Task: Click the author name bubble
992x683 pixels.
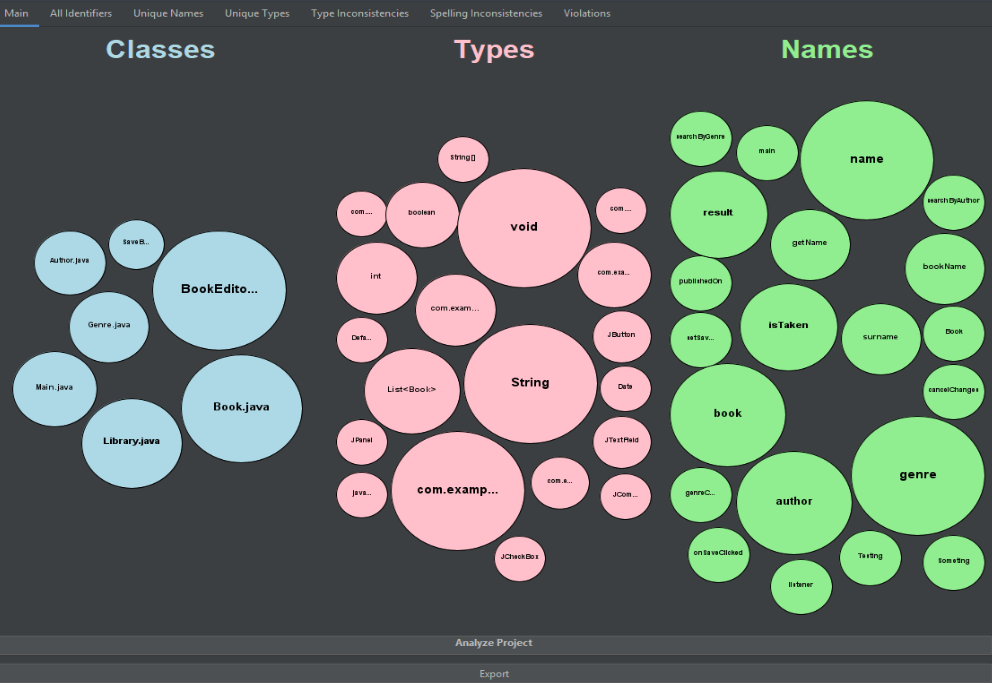Action: (x=794, y=503)
